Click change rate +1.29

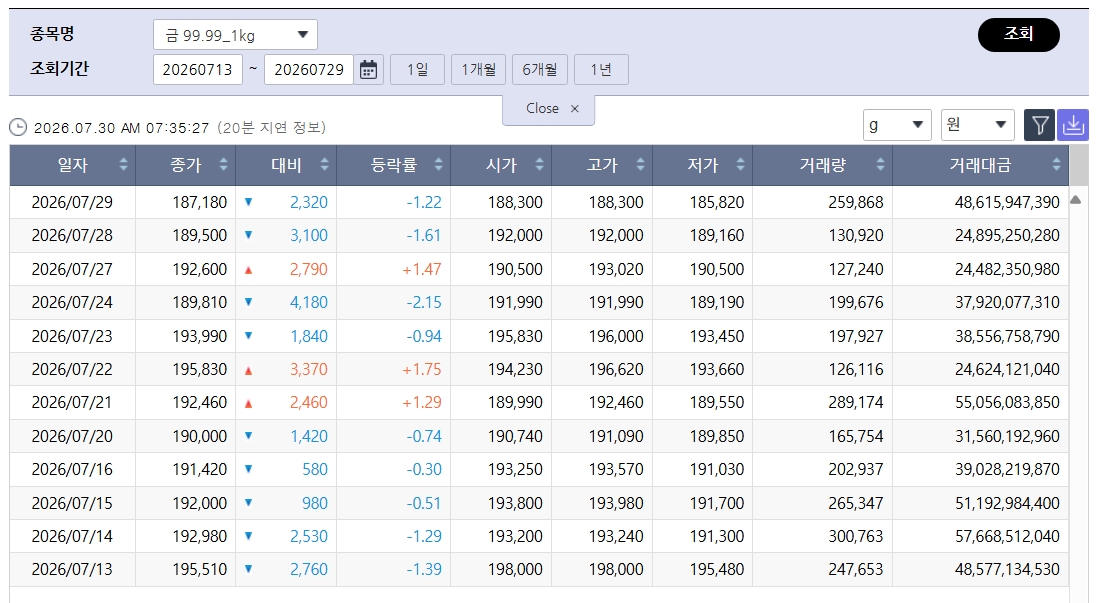click(x=421, y=402)
